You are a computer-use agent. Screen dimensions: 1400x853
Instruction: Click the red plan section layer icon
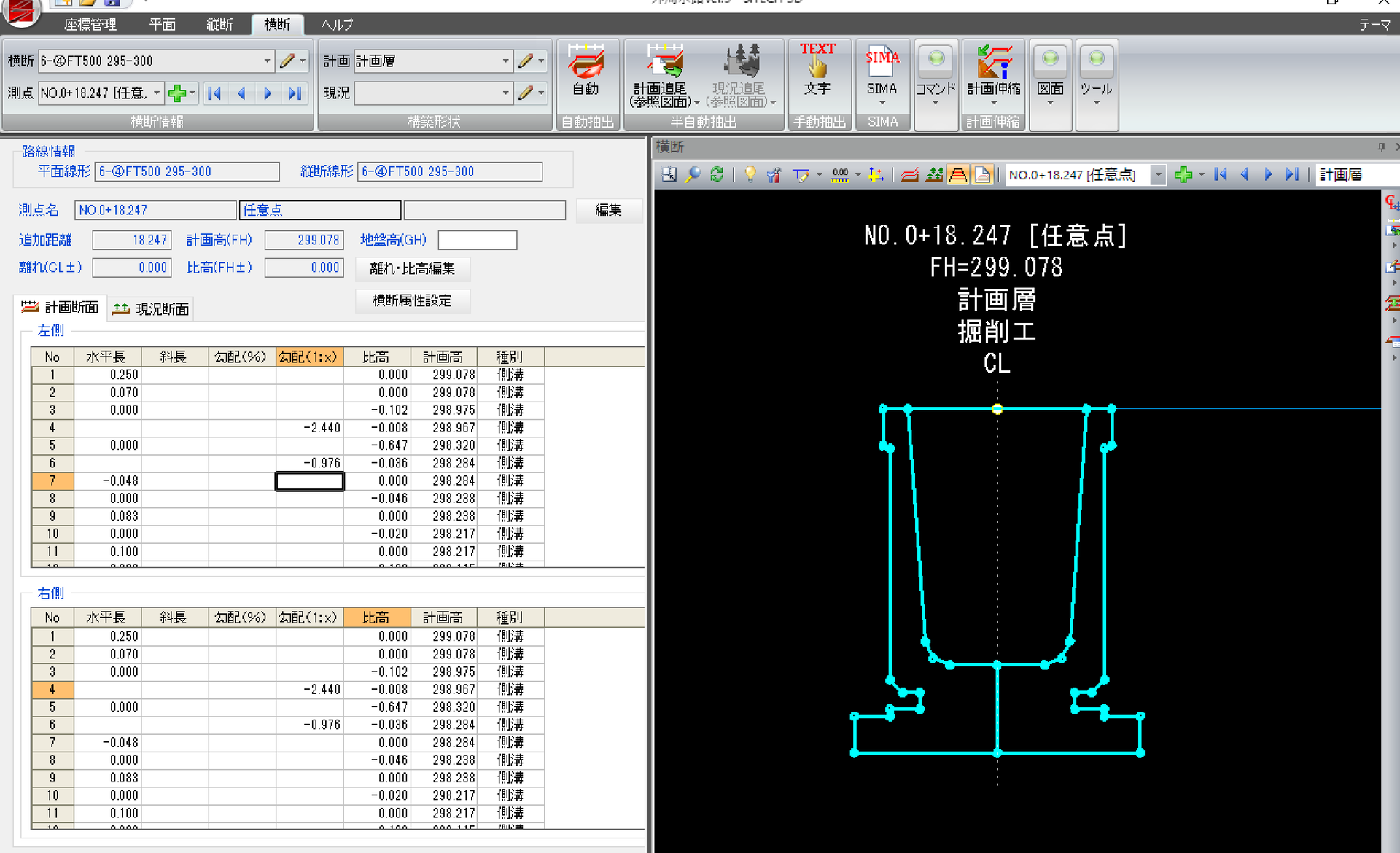pyautogui.click(x=909, y=175)
